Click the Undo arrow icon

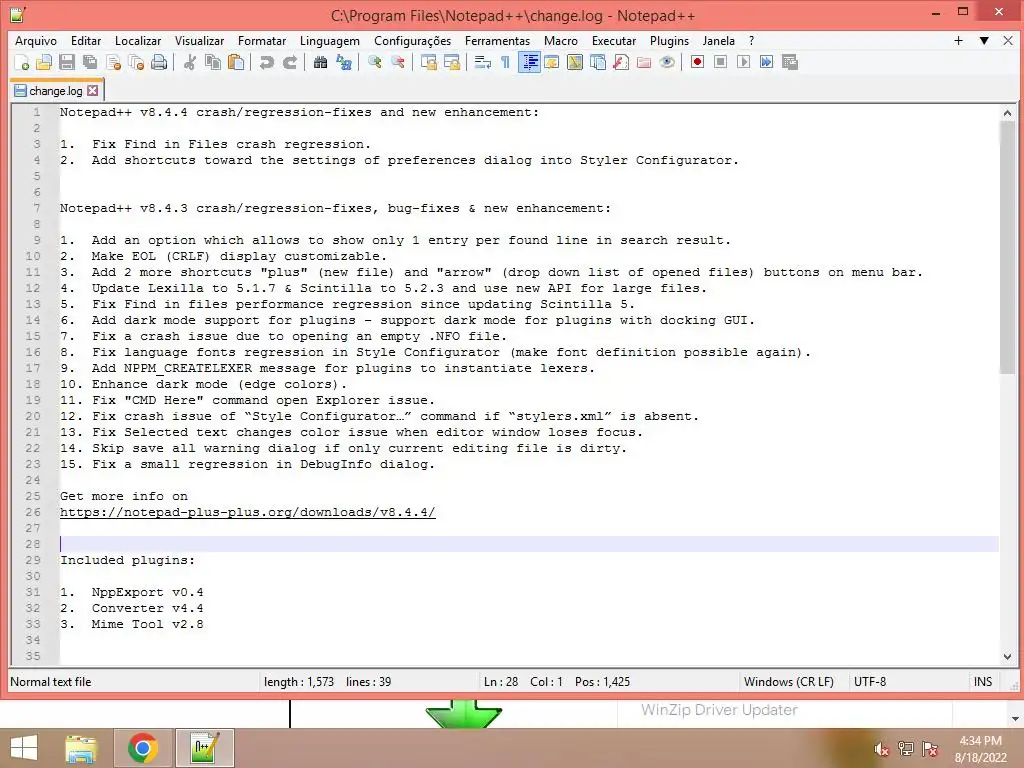click(266, 62)
